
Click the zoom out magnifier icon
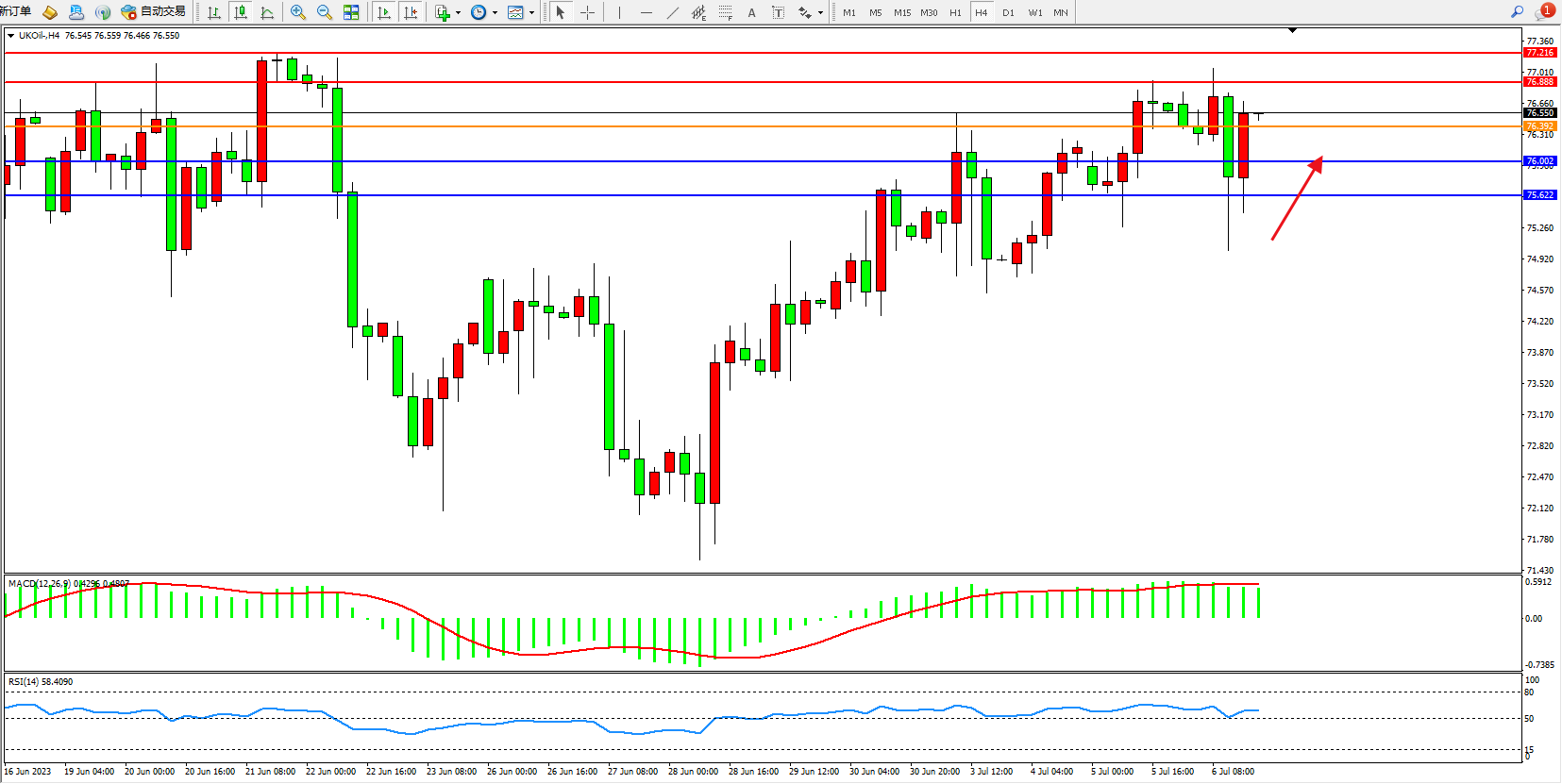pyautogui.click(x=325, y=12)
